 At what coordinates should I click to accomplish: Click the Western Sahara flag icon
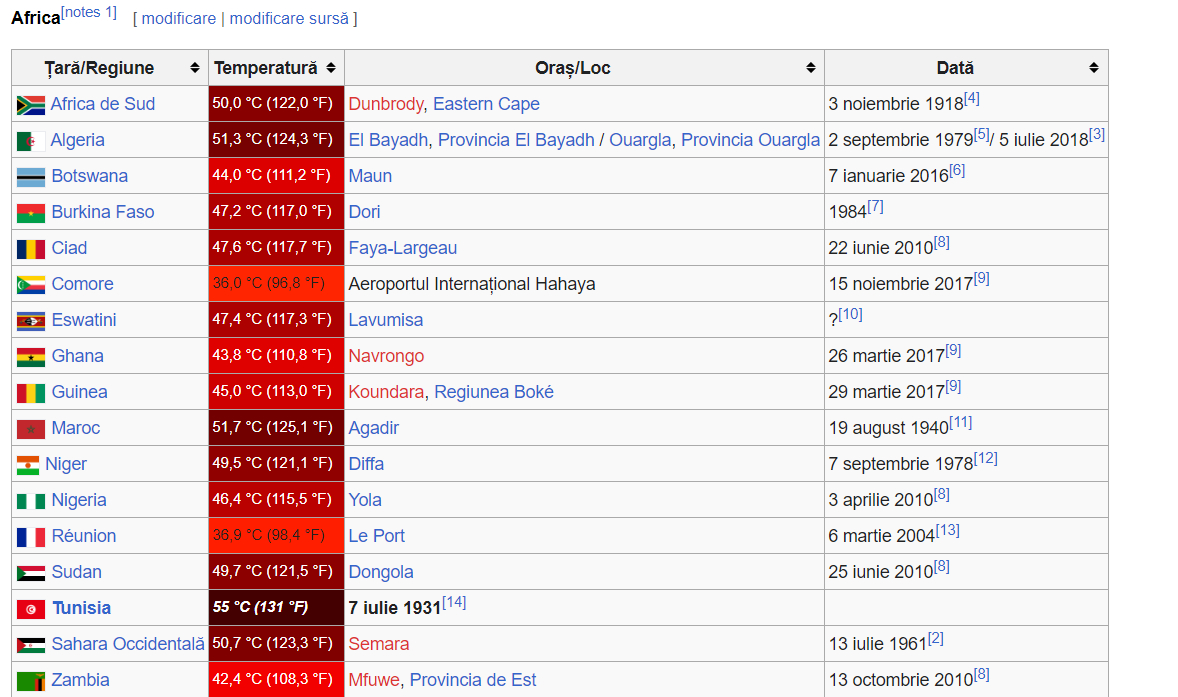pyautogui.click(x=31, y=645)
